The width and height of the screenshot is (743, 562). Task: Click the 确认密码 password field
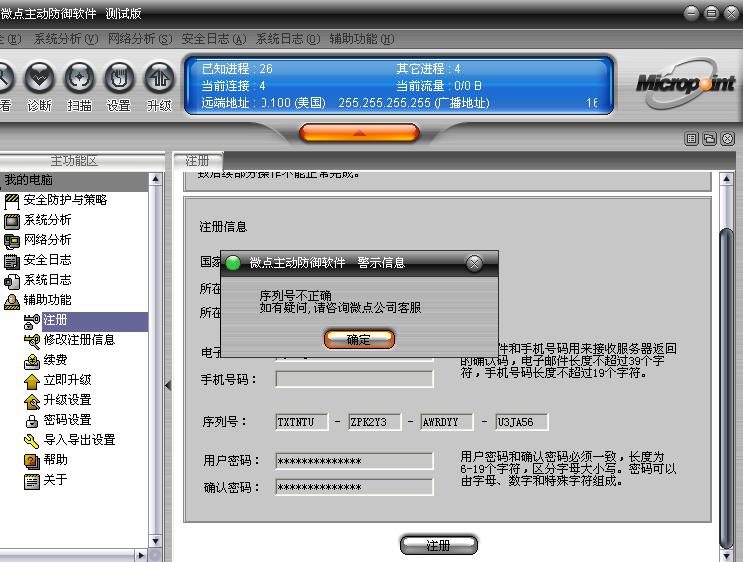pos(354,487)
